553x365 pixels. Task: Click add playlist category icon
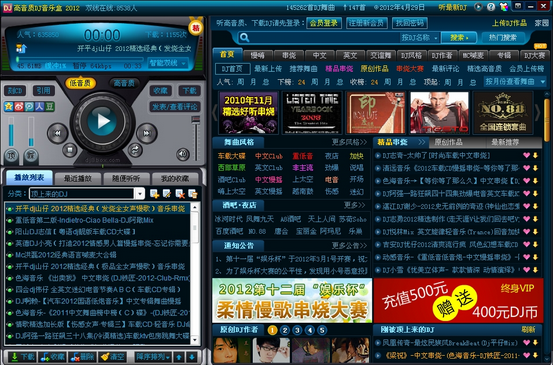click(x=154, y=194)
